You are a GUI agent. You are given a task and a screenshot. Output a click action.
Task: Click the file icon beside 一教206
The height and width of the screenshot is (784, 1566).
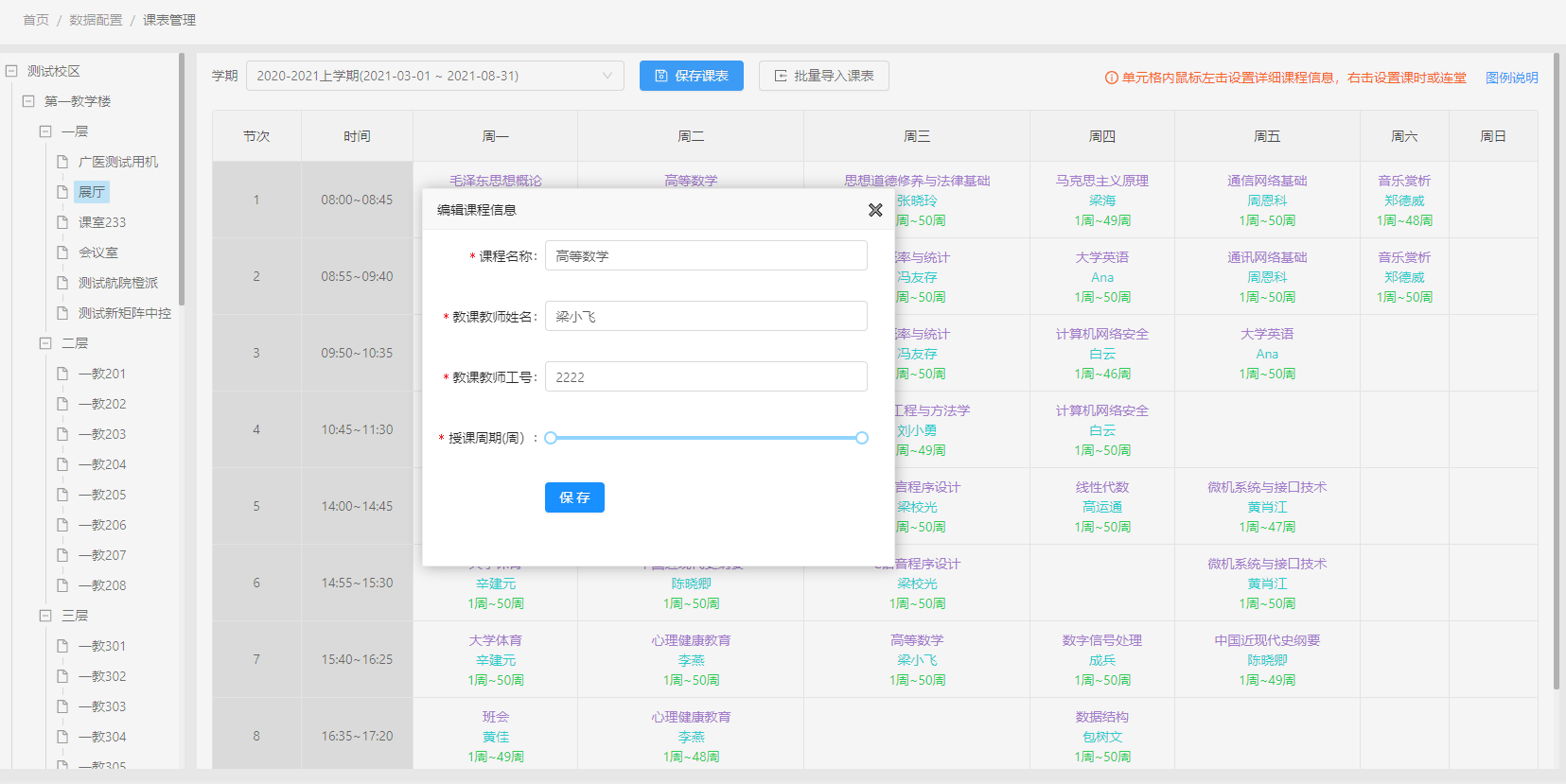(62, 525)
